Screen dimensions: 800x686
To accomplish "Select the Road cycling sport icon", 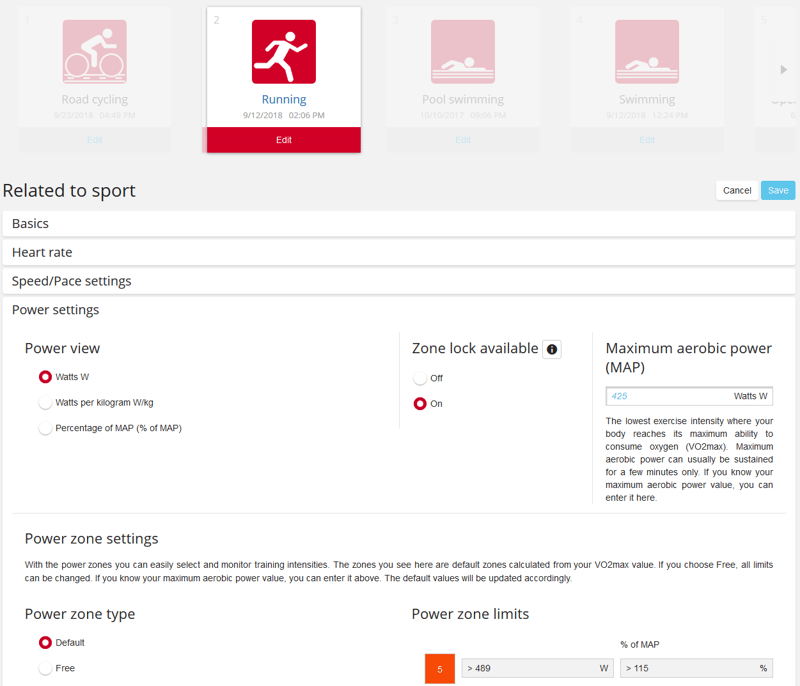I will (94, 52).
